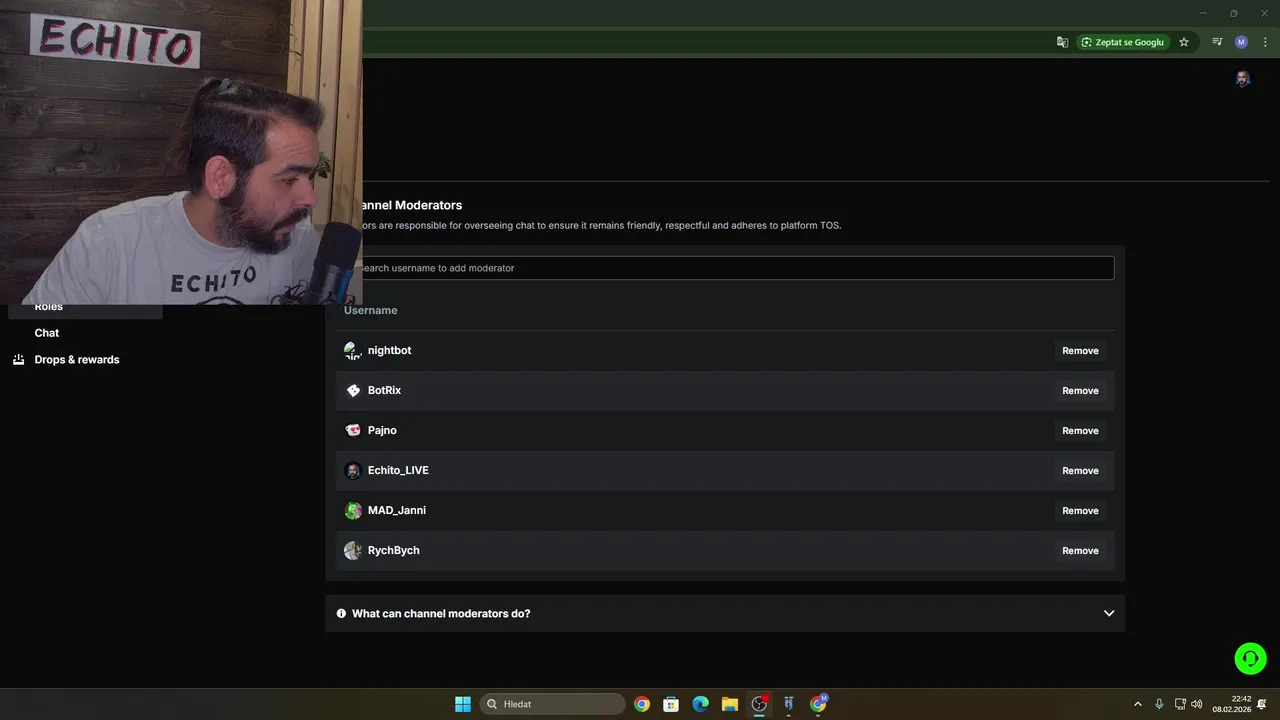Click the Pajno username text
1280x720 pixels.
pos(382,430)
